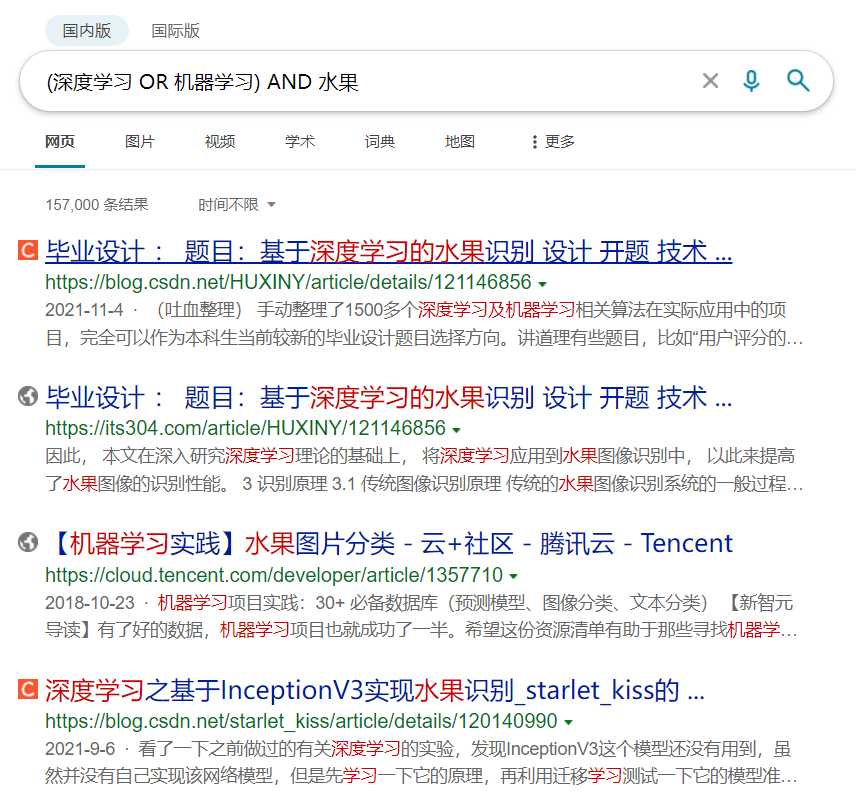Open dropdown arrow after blog.csdn.net/HUXINY URL
856x804 pixels.
click(x=543, y=284)
